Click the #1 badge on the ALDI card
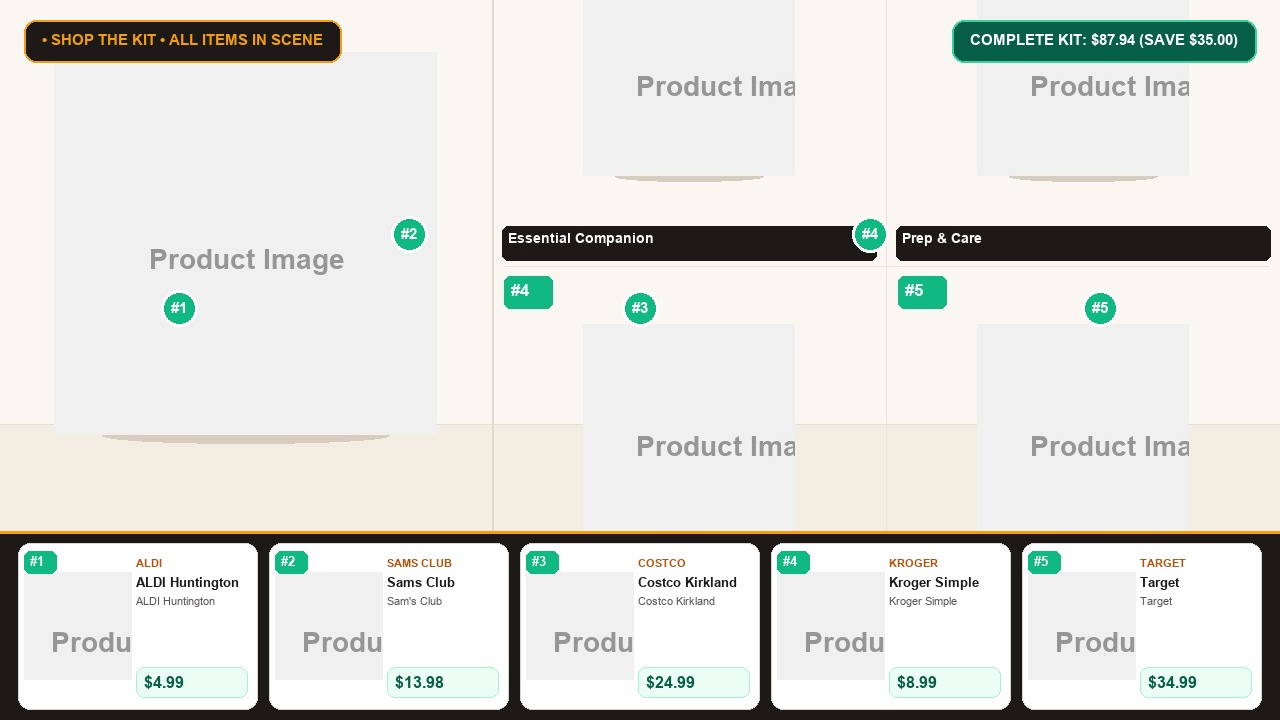Viewport: 1280px width, 720px height. [40, 562]
